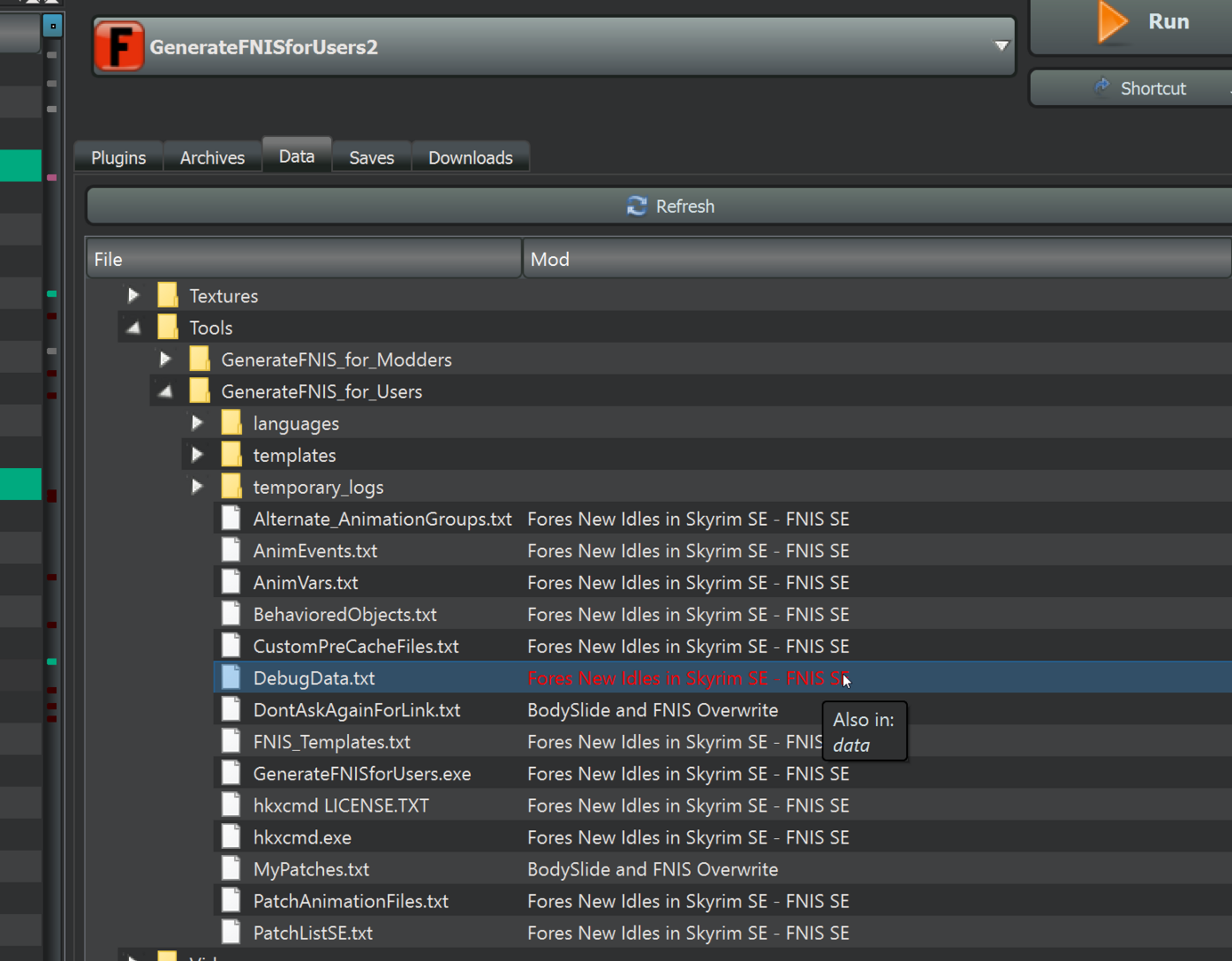
Task: Click the templates folder icon
Action: 231,455
